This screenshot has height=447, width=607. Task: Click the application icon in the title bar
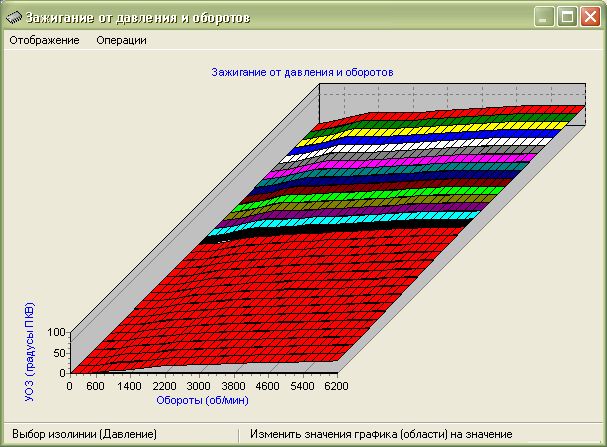coord(13,17)
